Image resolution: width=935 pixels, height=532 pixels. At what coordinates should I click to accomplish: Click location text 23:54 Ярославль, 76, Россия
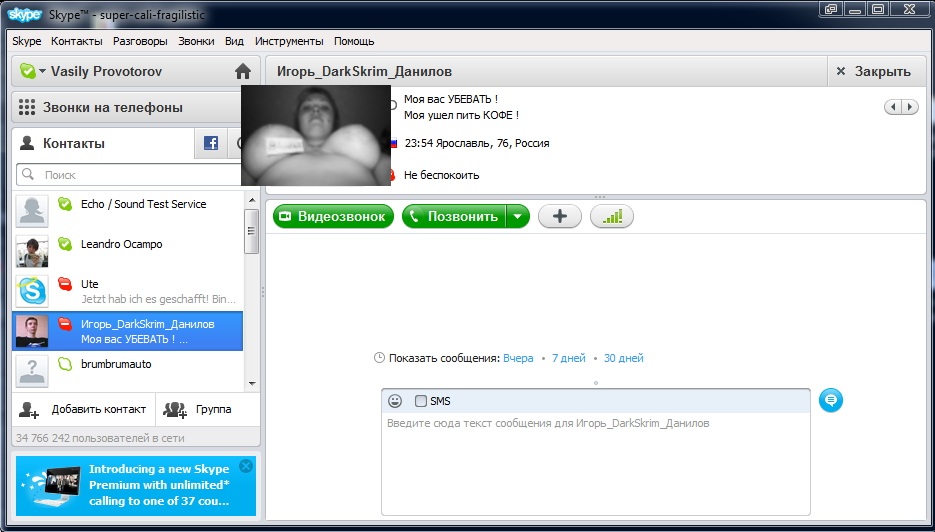(x=477, y=143)
